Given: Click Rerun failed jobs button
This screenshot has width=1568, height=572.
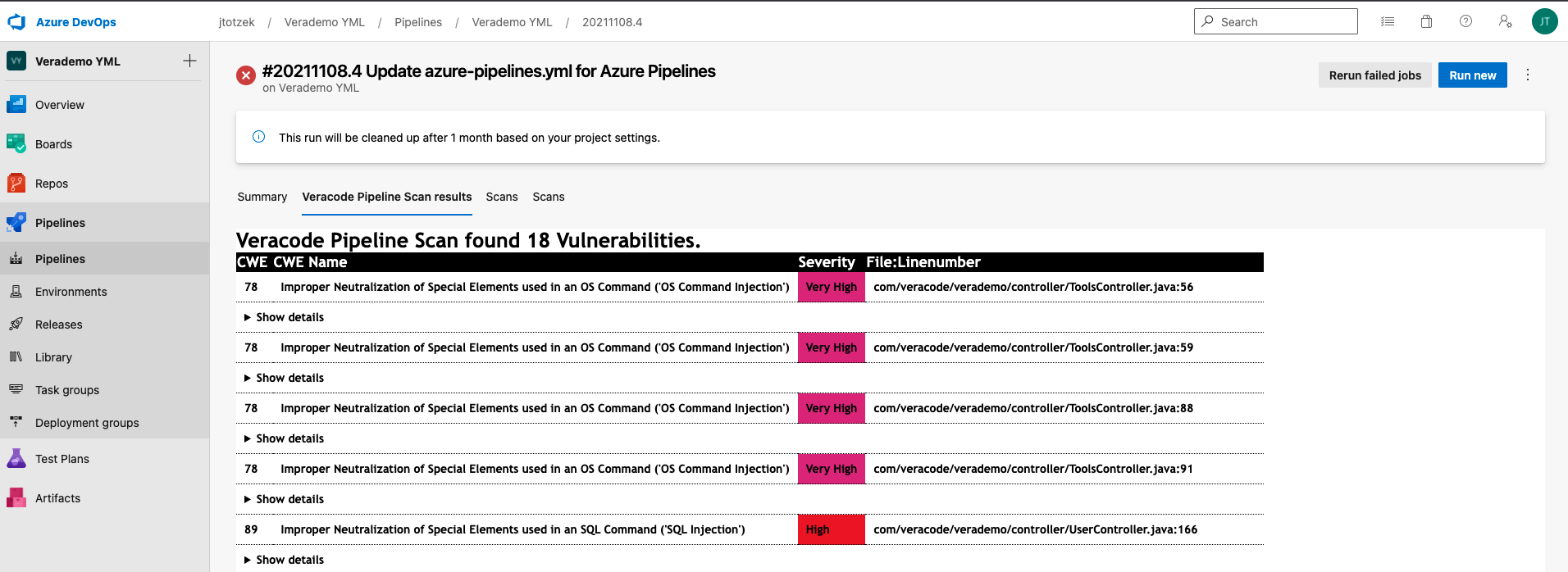Looking at the screenshot, I should (x=1374, y=75).
